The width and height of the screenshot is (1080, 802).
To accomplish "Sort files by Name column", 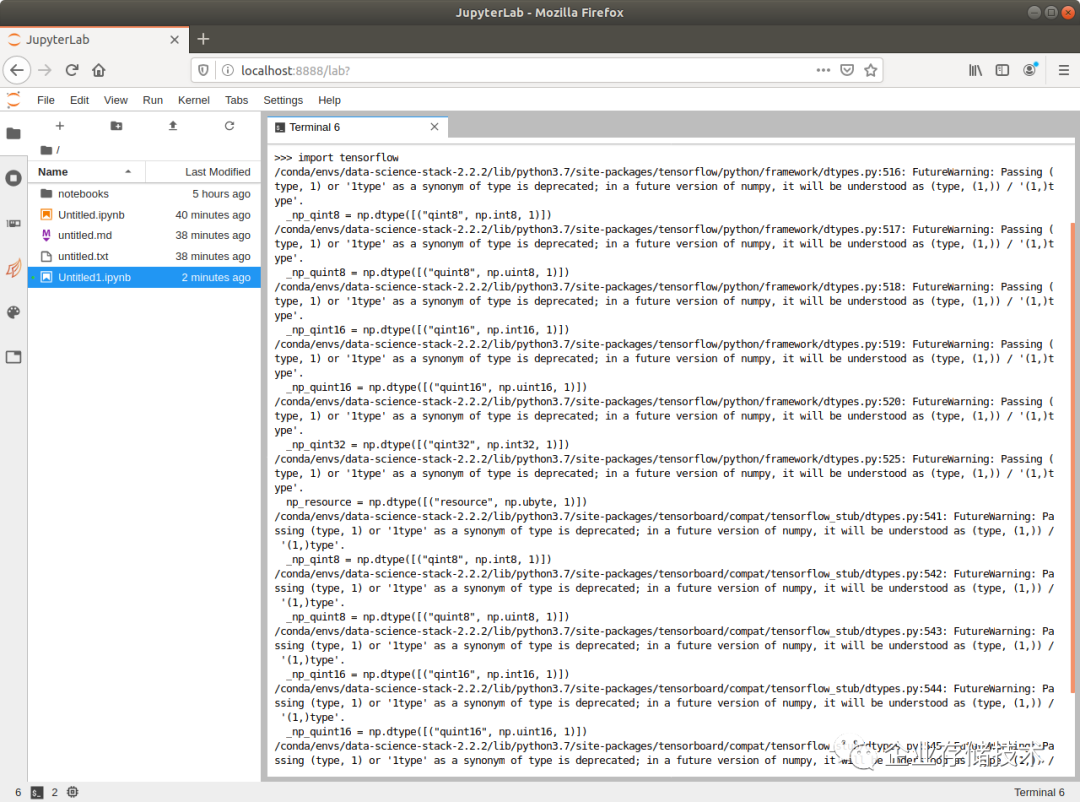I will coord(87,172).
